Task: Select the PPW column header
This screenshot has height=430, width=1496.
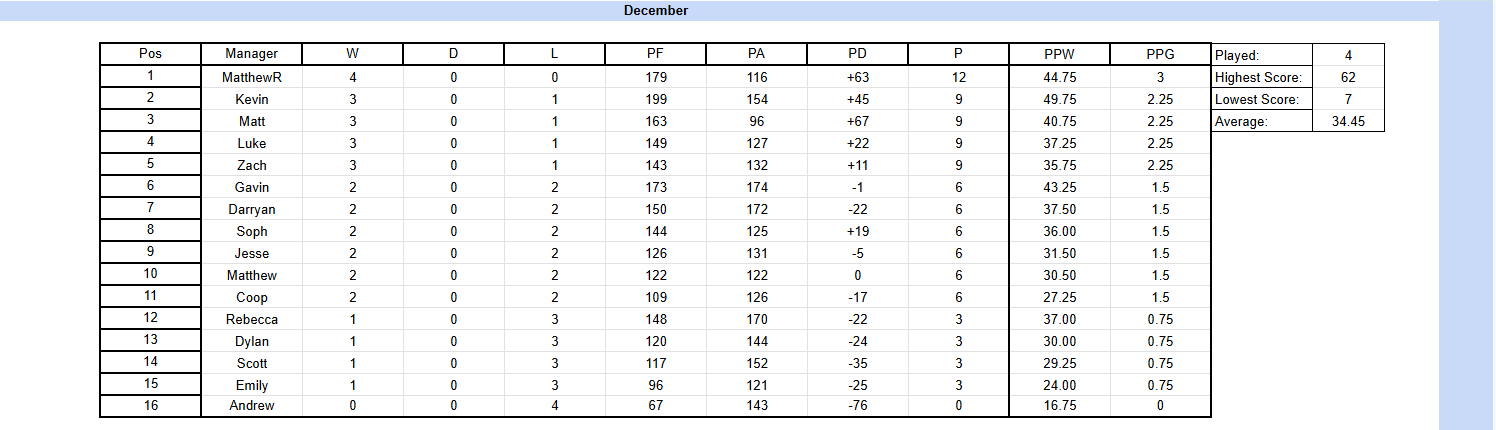Action: (x=1059, y=54)
